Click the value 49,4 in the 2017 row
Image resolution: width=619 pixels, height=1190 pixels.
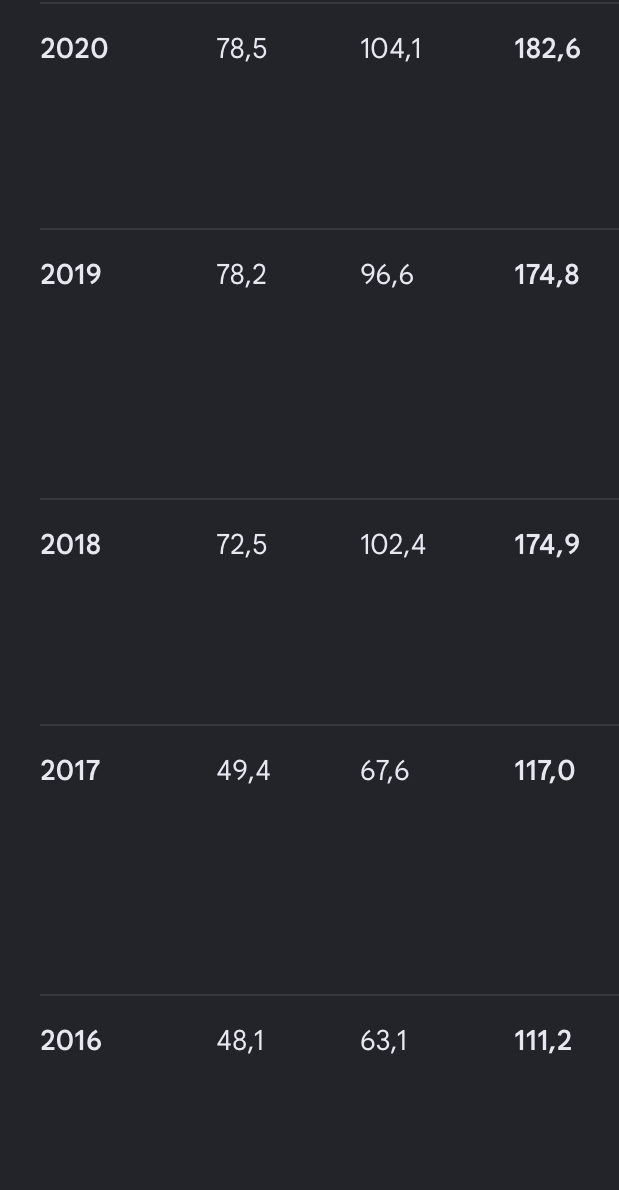(x=243, y=771)
